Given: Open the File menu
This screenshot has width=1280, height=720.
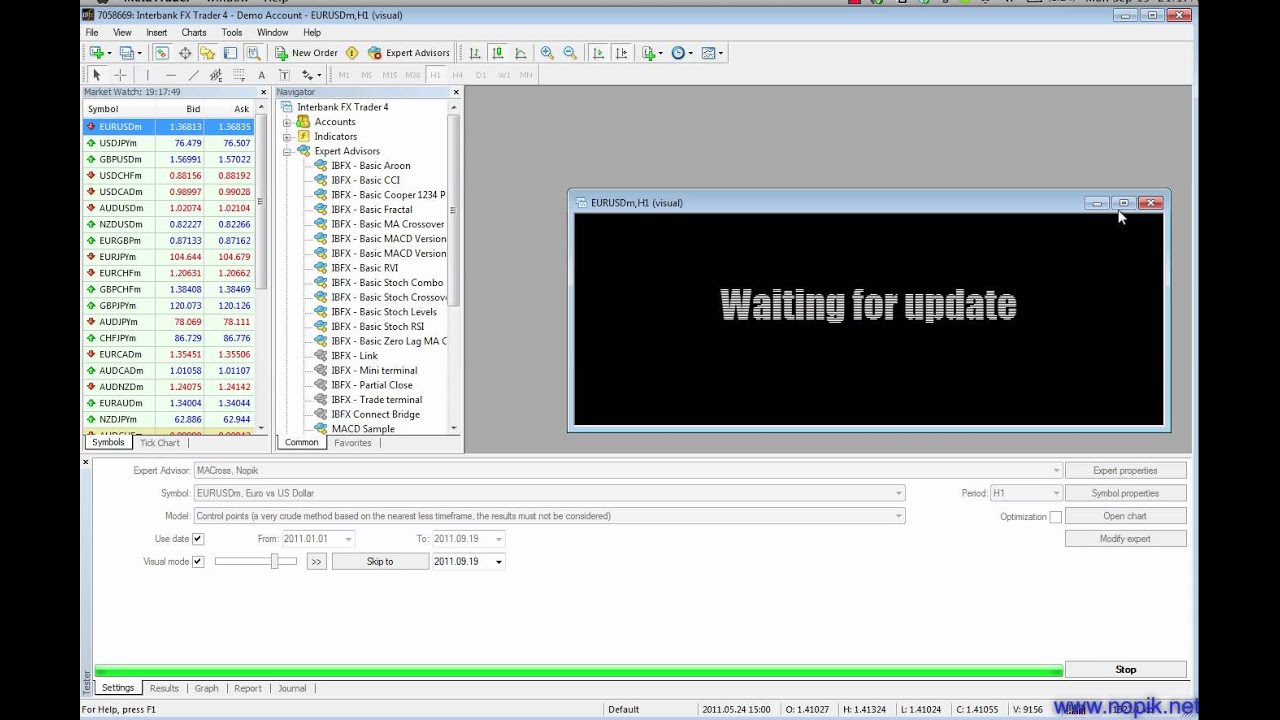Looking at the screenshot, I should pyautogui.click(x=92, y=33).
